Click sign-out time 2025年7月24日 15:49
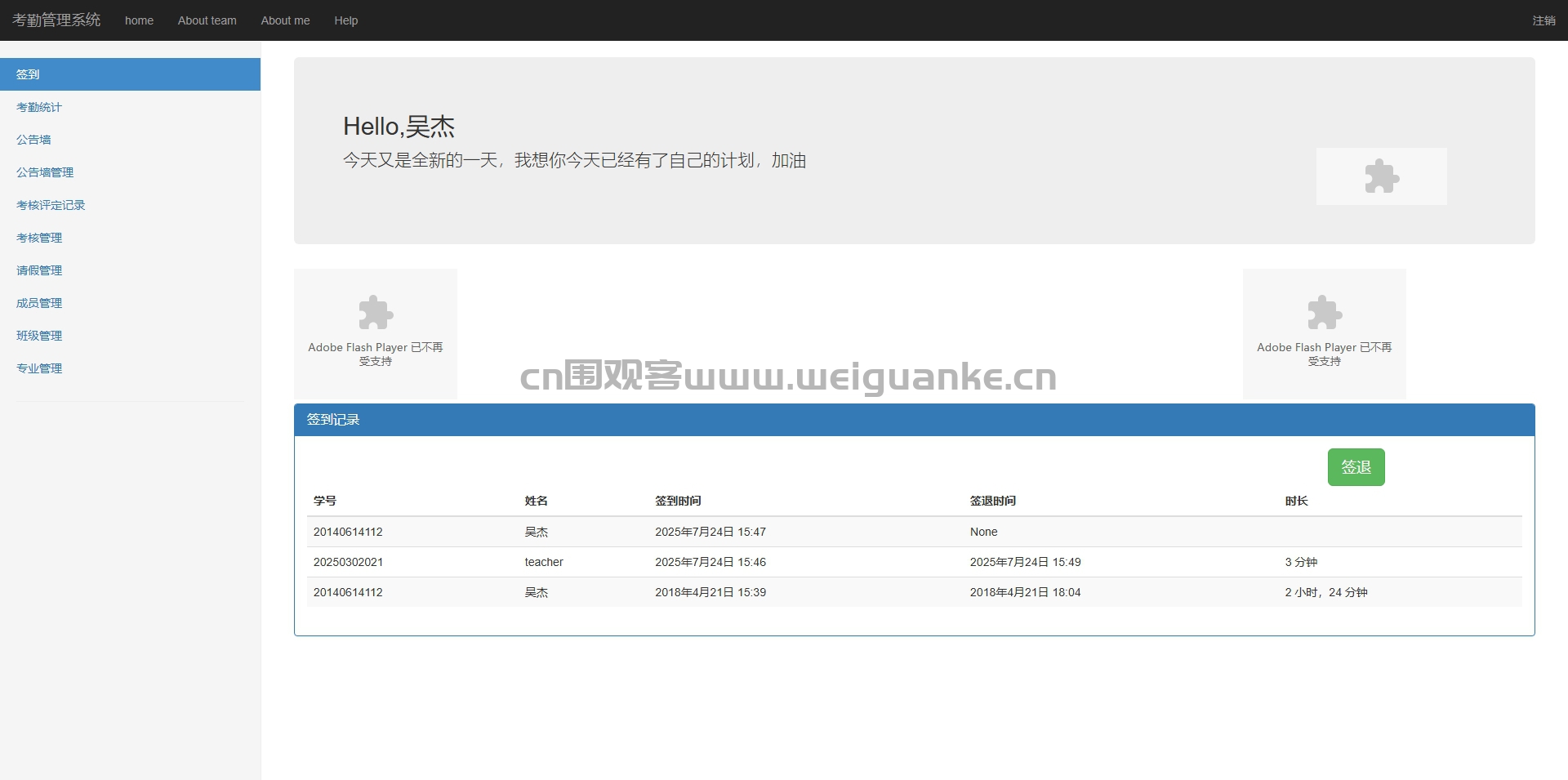1568x780 pixels. [1025, 562]
